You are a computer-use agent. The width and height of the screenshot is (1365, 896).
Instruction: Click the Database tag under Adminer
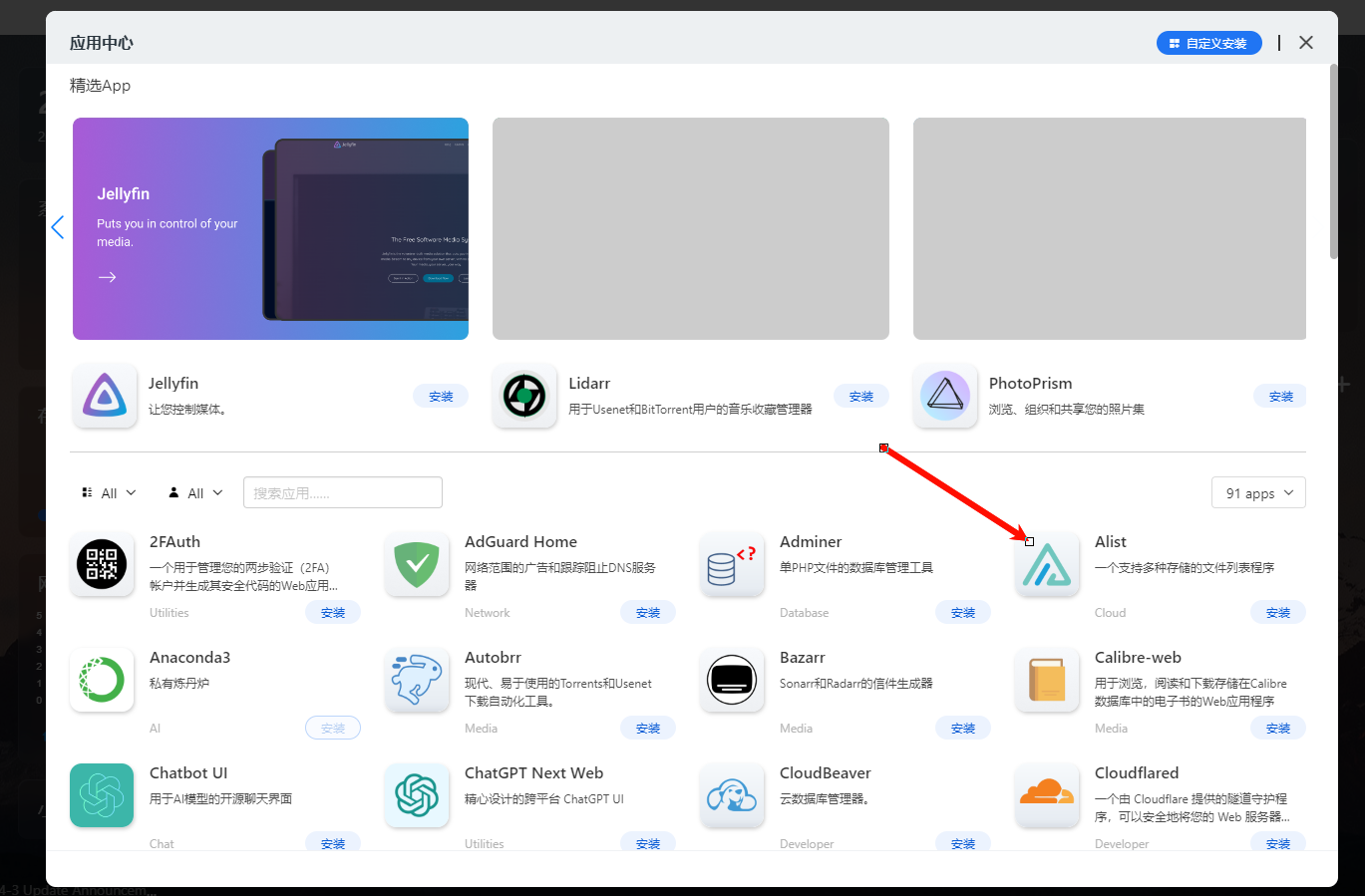click(x=804, y=613)
